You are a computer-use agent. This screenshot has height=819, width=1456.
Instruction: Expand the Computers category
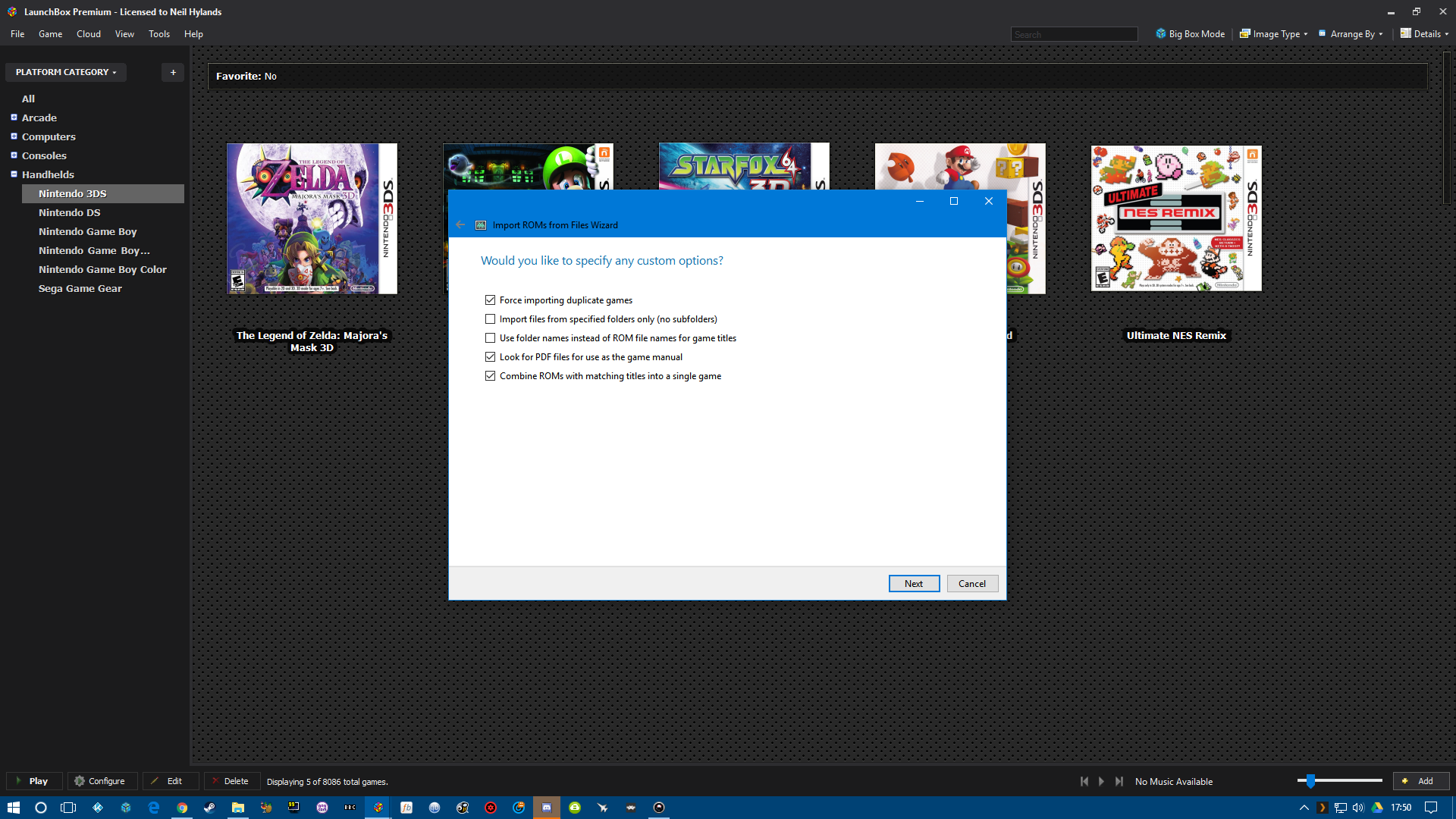click(14, 136)
